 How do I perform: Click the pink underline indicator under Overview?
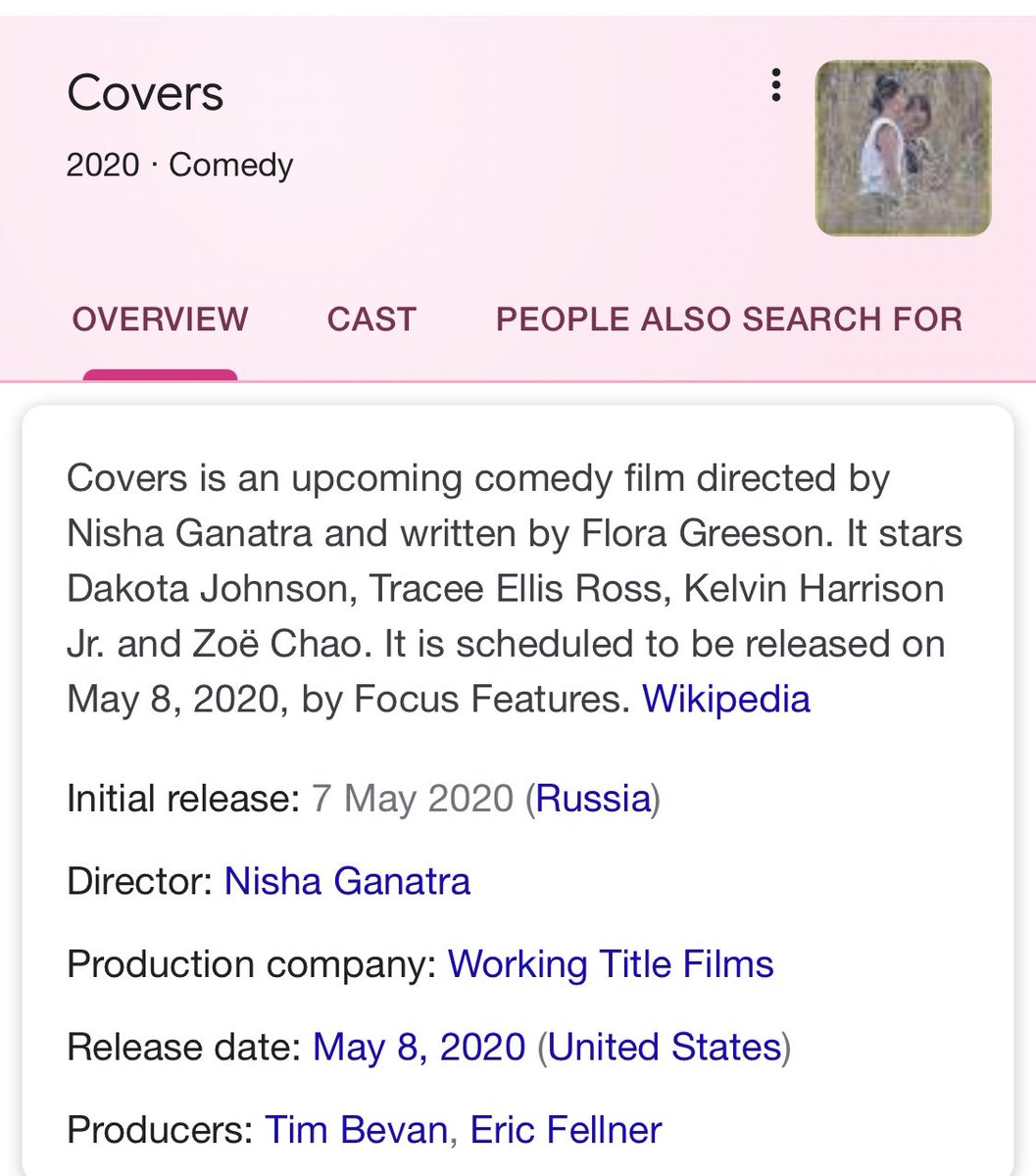click(160, 375)
